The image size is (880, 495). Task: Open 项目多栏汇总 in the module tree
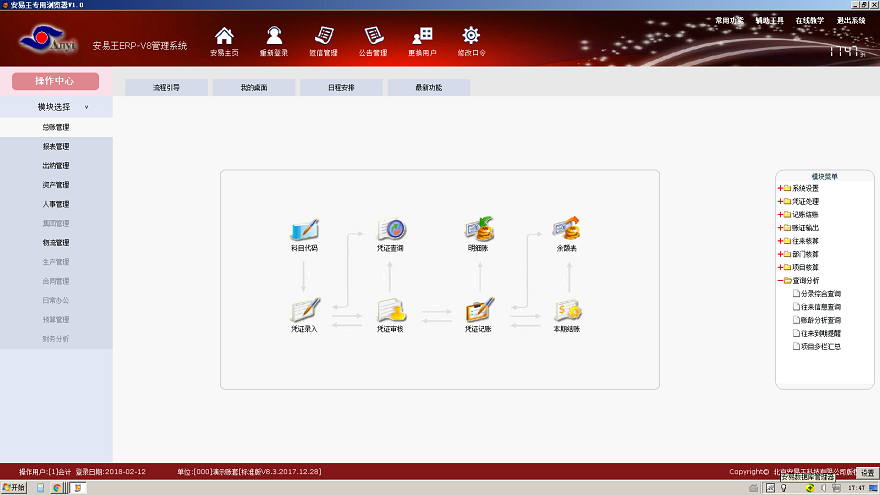pos(821,346)
